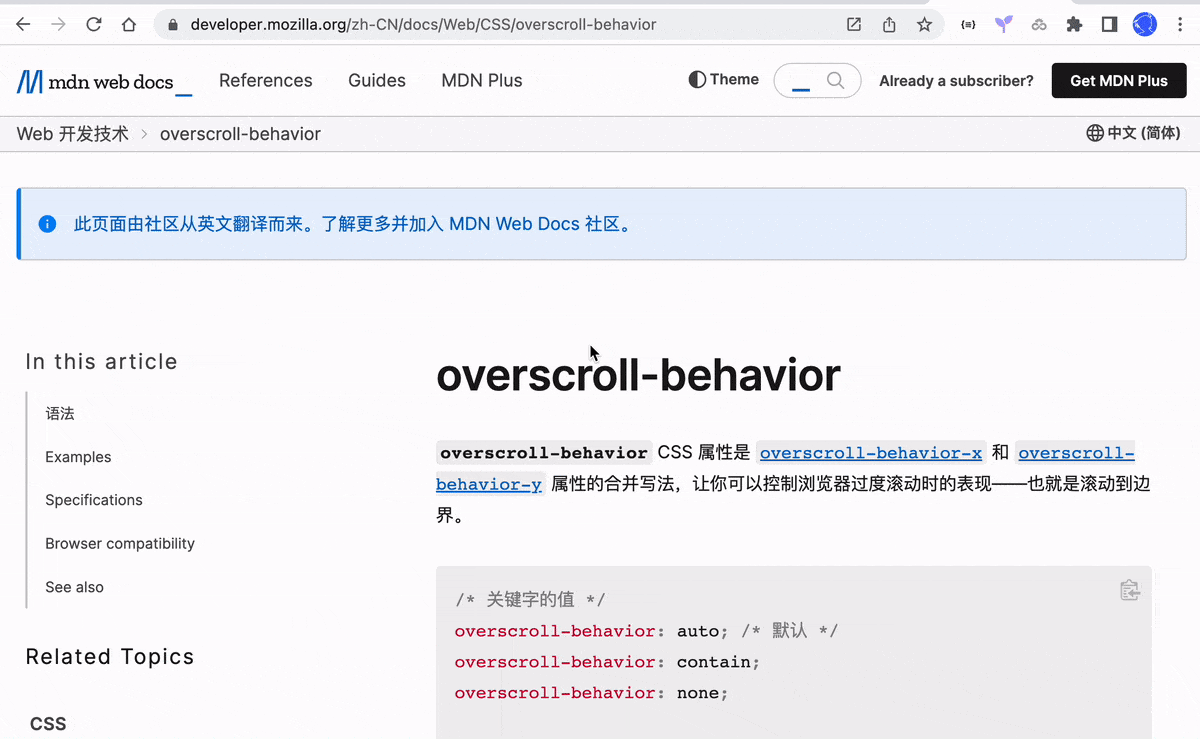1200x739 pixels.
Task: Open the Theme switcher
Action: (724, 80)
